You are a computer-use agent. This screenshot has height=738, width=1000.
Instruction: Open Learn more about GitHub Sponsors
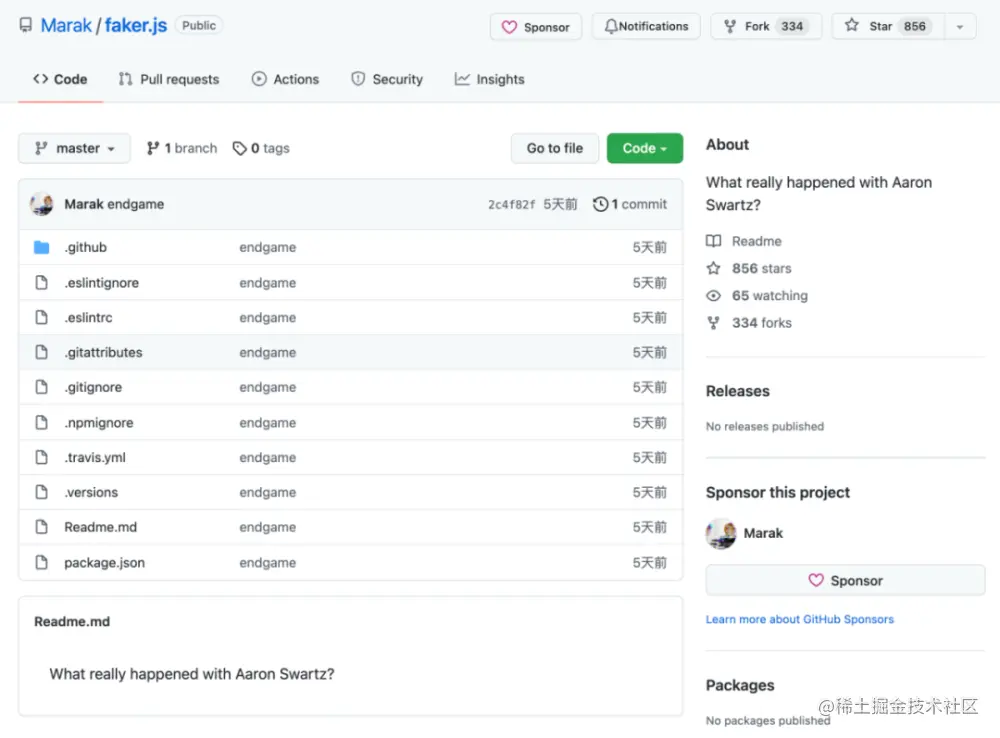coord(800,619)
